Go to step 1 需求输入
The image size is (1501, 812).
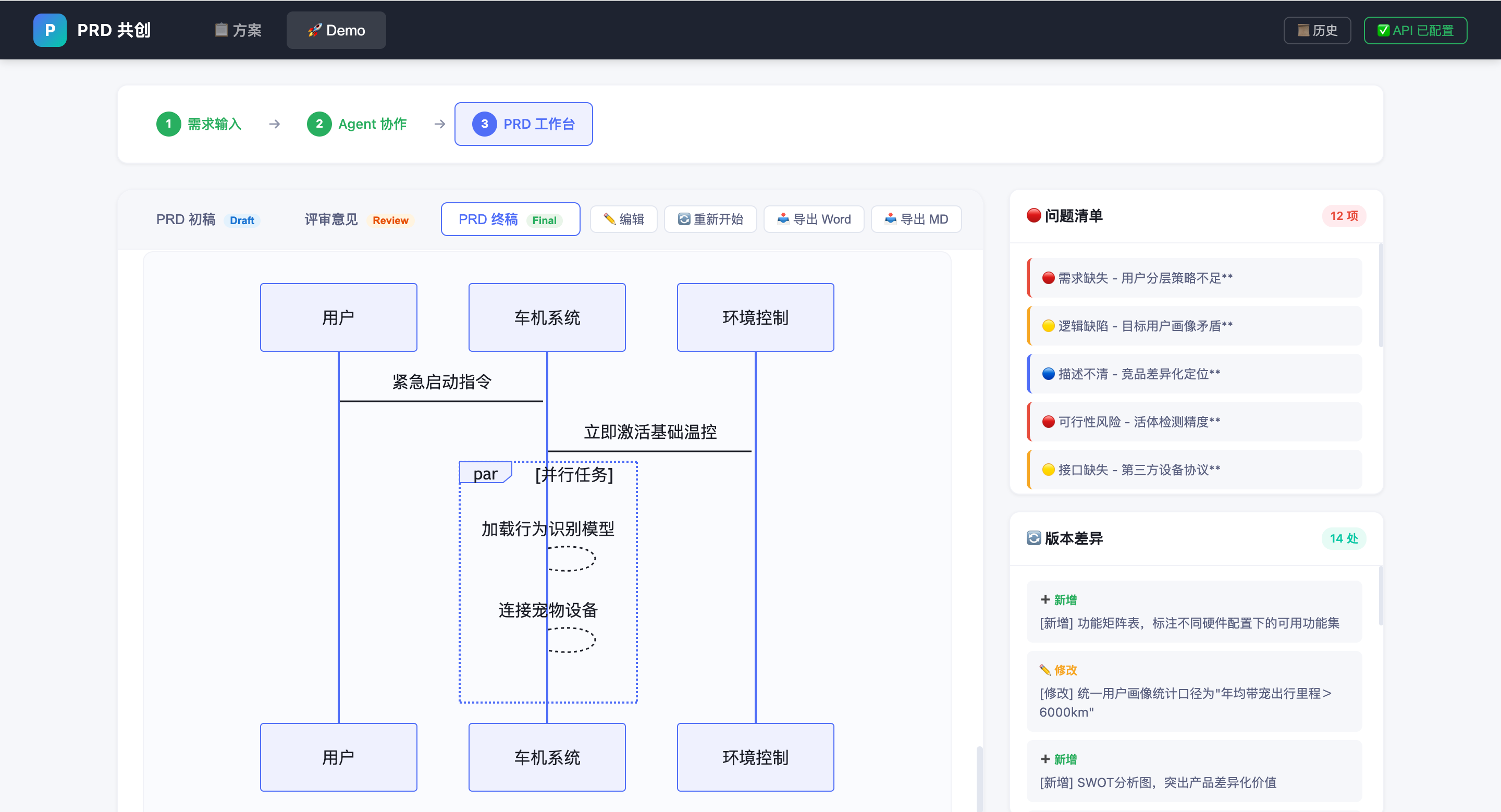coord(199,124)
